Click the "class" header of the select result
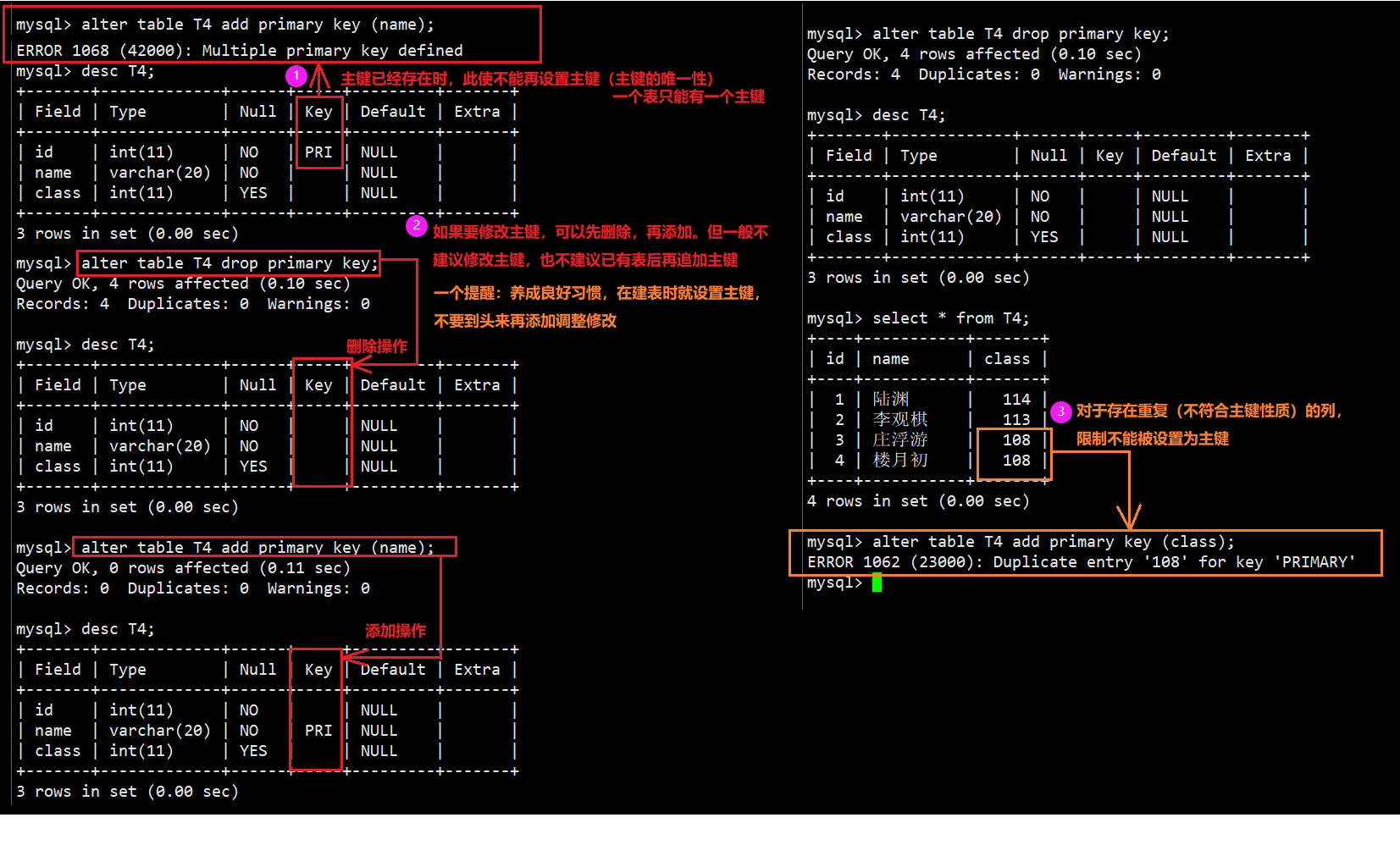The height and width of the screenshot is (856, 1400). pyautogui.click(x=1007, y=359)
